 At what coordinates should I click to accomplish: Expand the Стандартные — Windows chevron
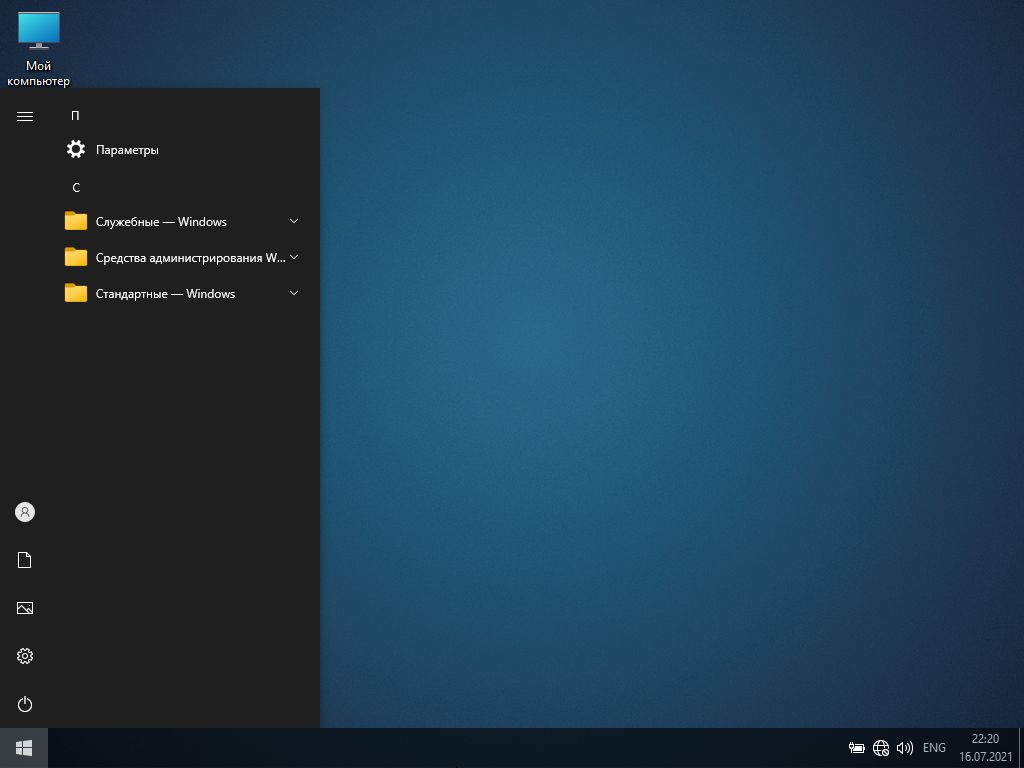(293, 293)
